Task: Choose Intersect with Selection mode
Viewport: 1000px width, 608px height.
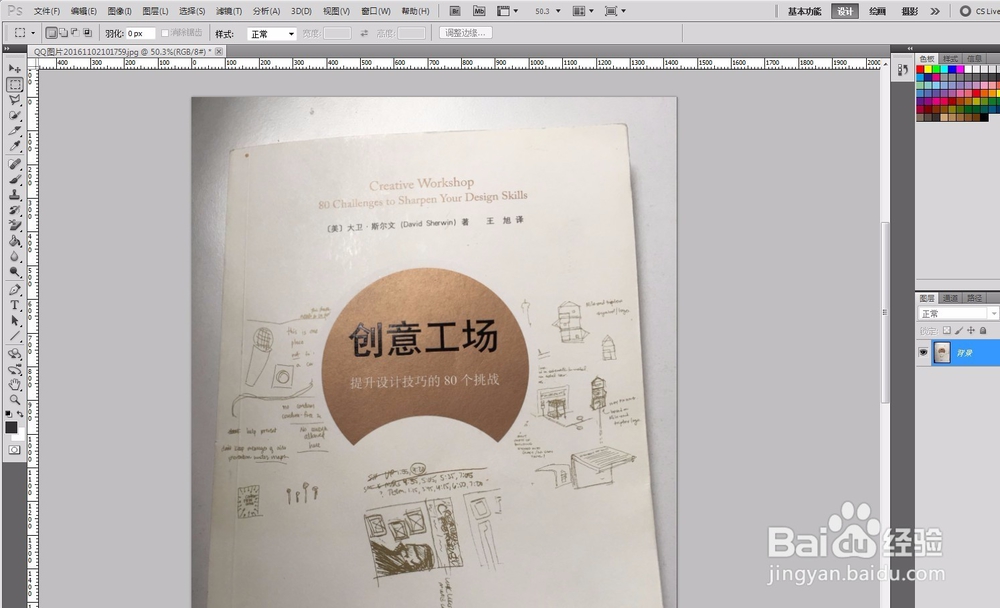Action: [x=87, y=33]
